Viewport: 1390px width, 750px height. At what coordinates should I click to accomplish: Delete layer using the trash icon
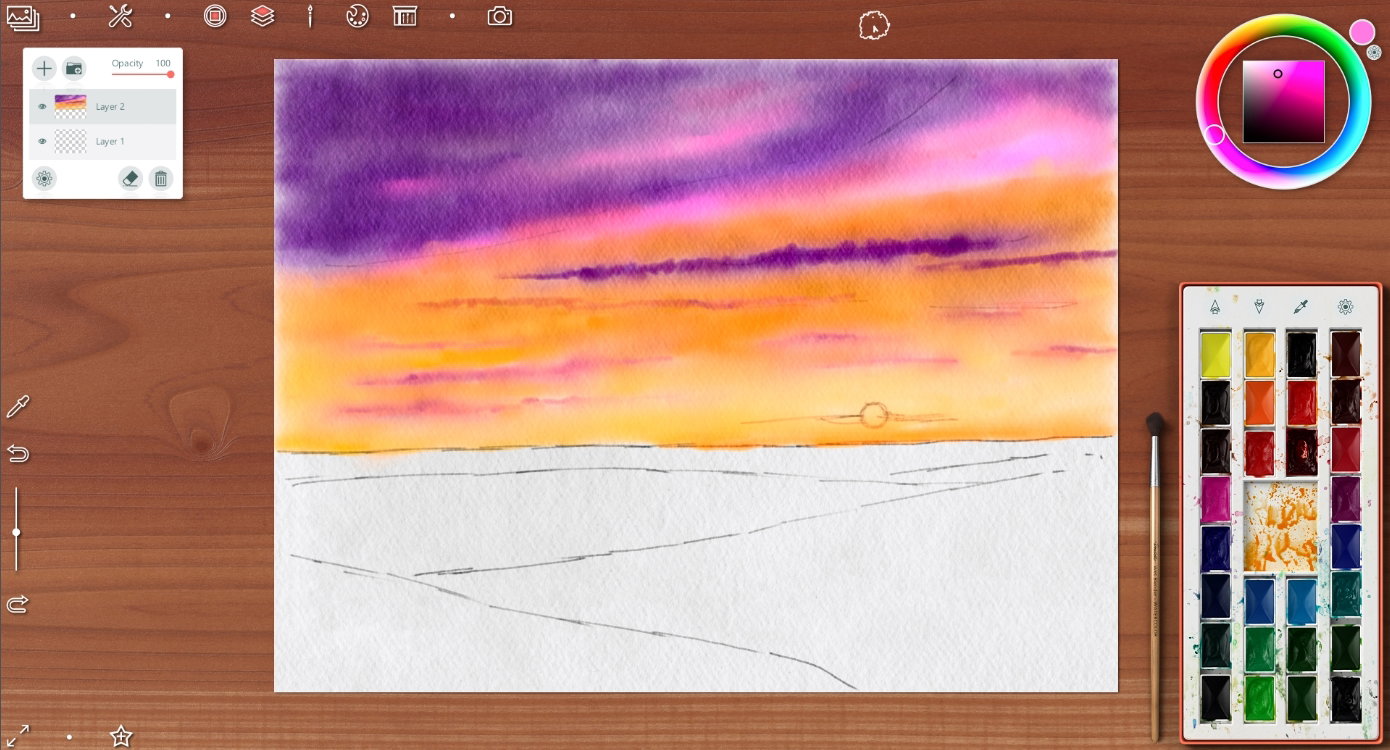tap(161, 179)
